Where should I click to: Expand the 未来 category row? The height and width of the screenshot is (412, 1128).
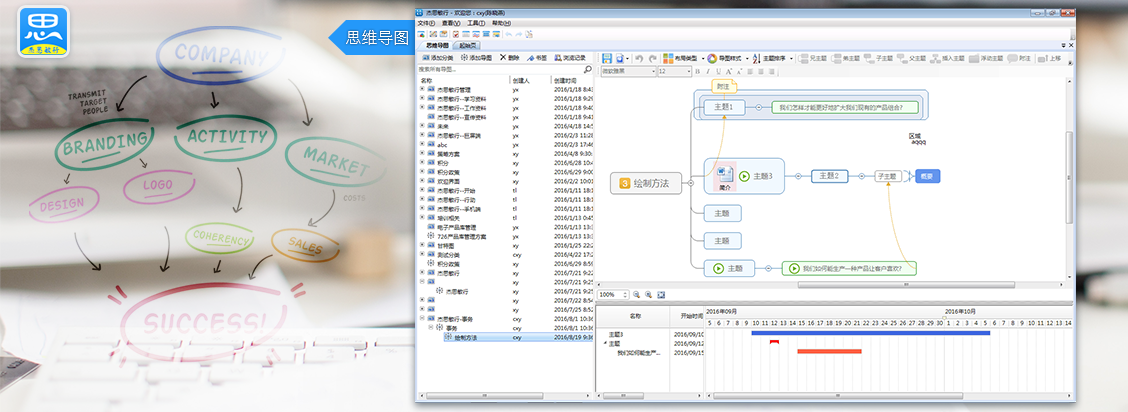[x=422, y=126]
